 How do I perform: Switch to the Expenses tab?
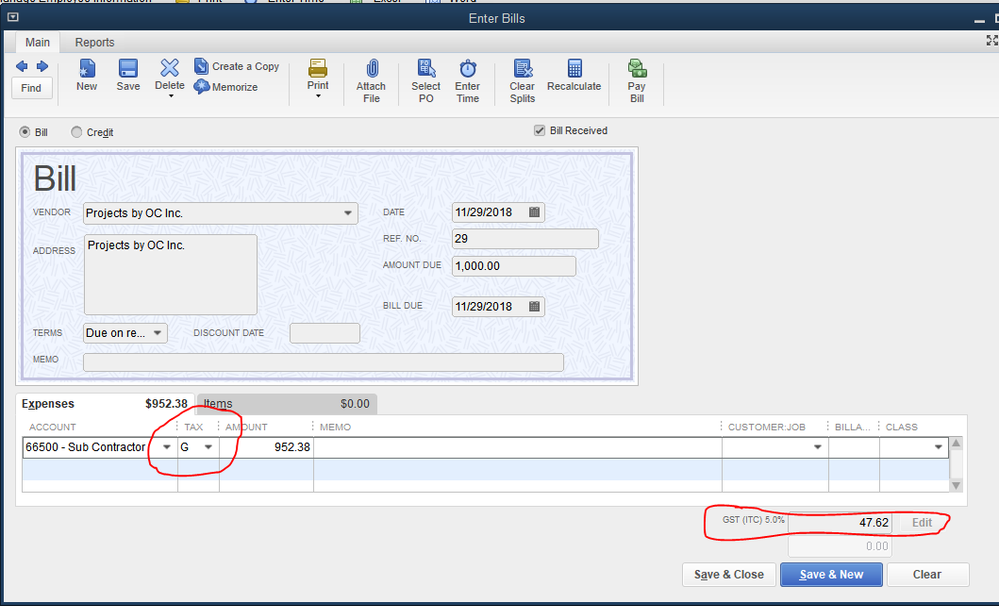(104, 403)
